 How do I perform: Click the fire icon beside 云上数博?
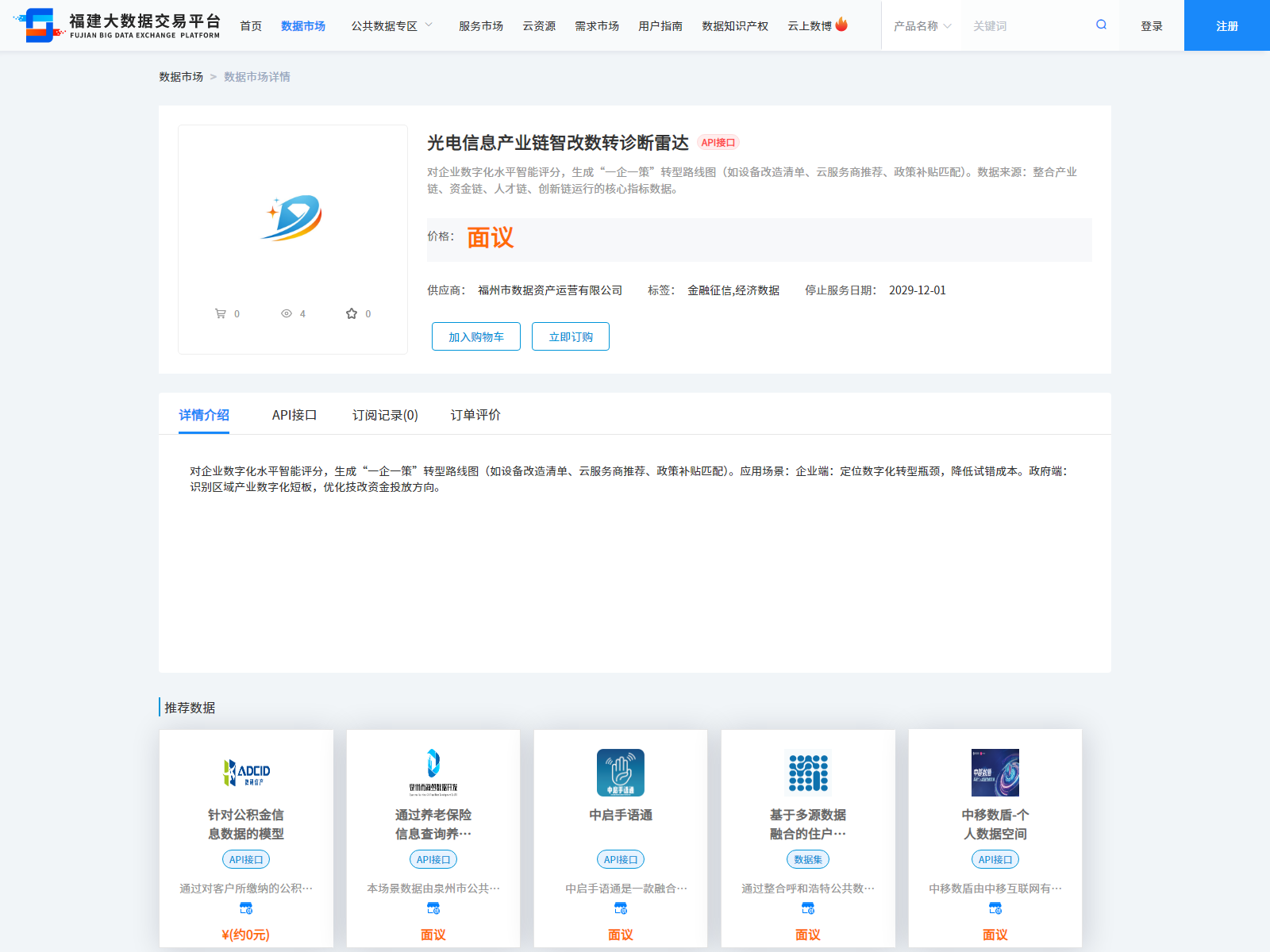[x=841, y=25]
